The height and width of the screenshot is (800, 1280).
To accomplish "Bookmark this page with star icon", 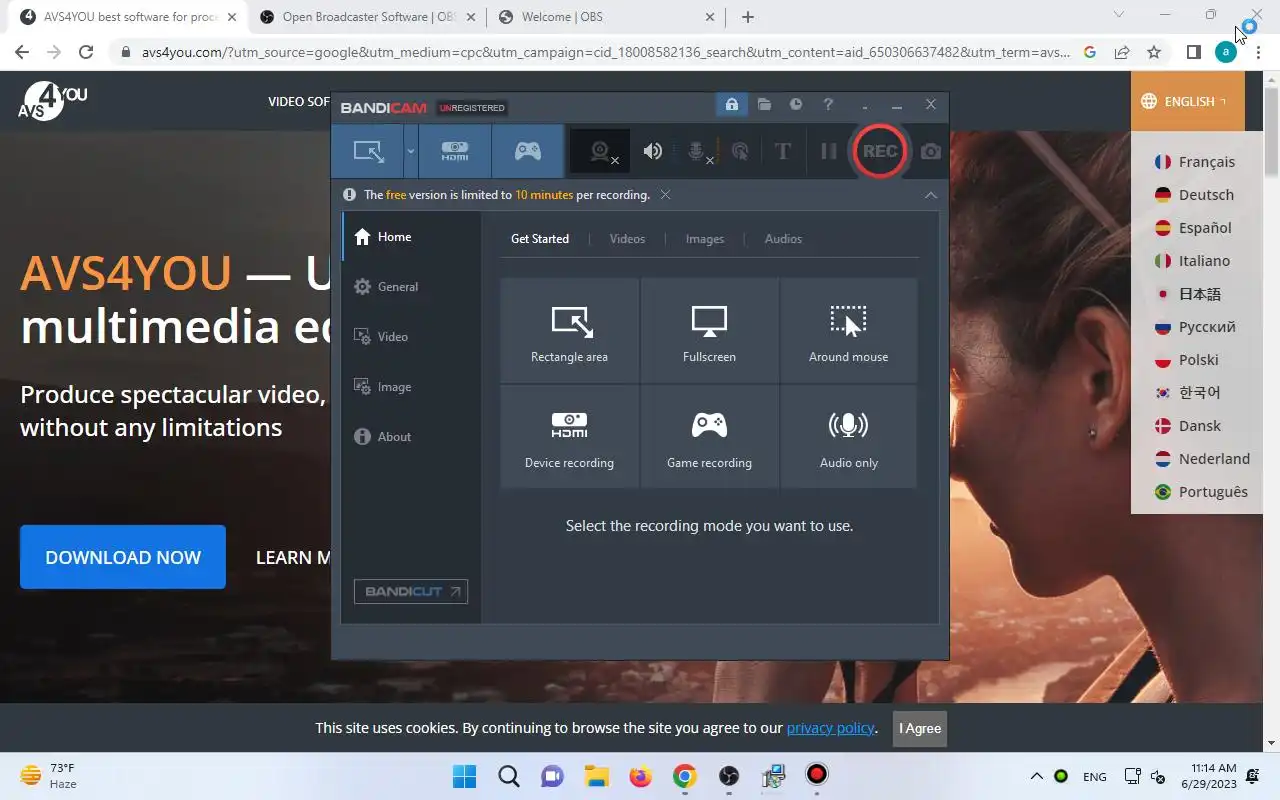I will [x=1154, y=52].
